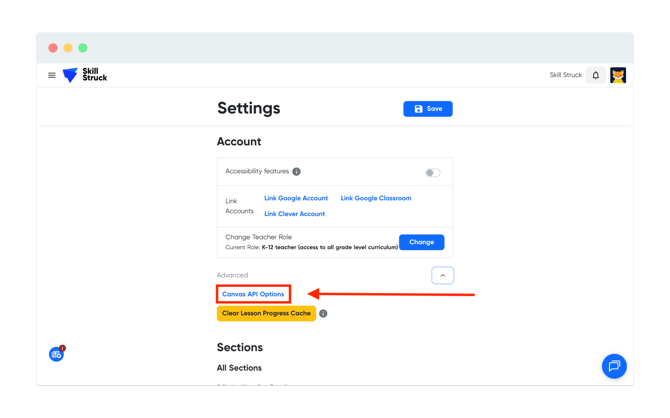Open the chat support bubble
The width and height of the screenshot is (670, 418).
(x=614, y=366)
